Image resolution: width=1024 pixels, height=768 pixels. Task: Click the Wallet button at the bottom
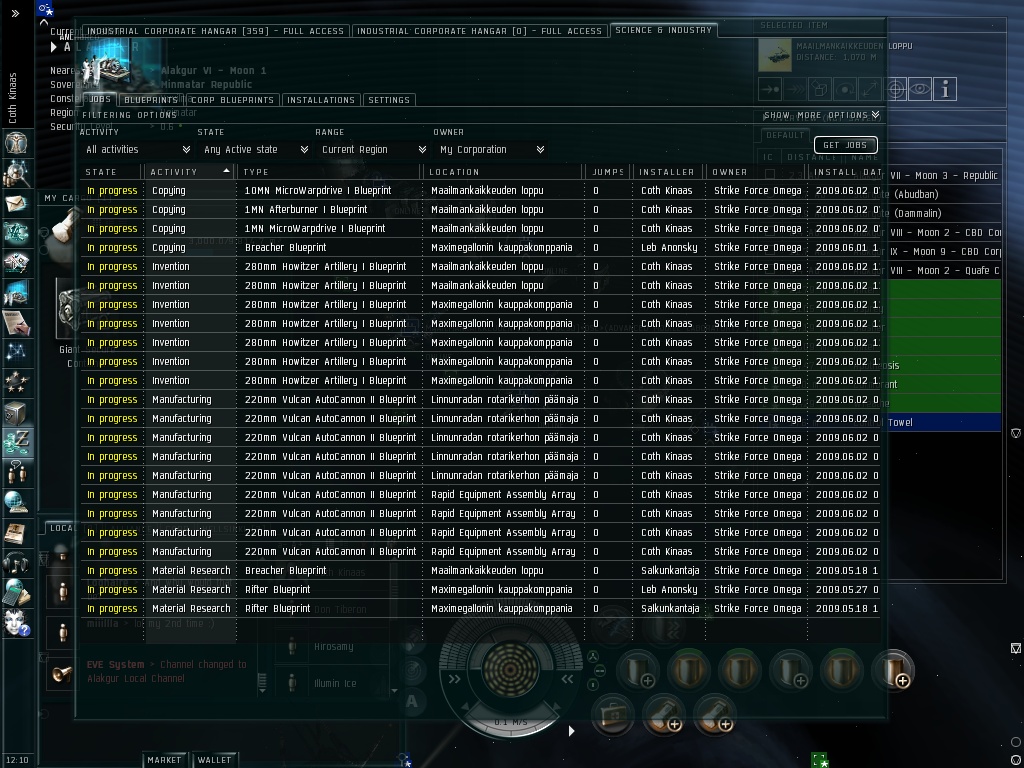[x=214, y=760]
